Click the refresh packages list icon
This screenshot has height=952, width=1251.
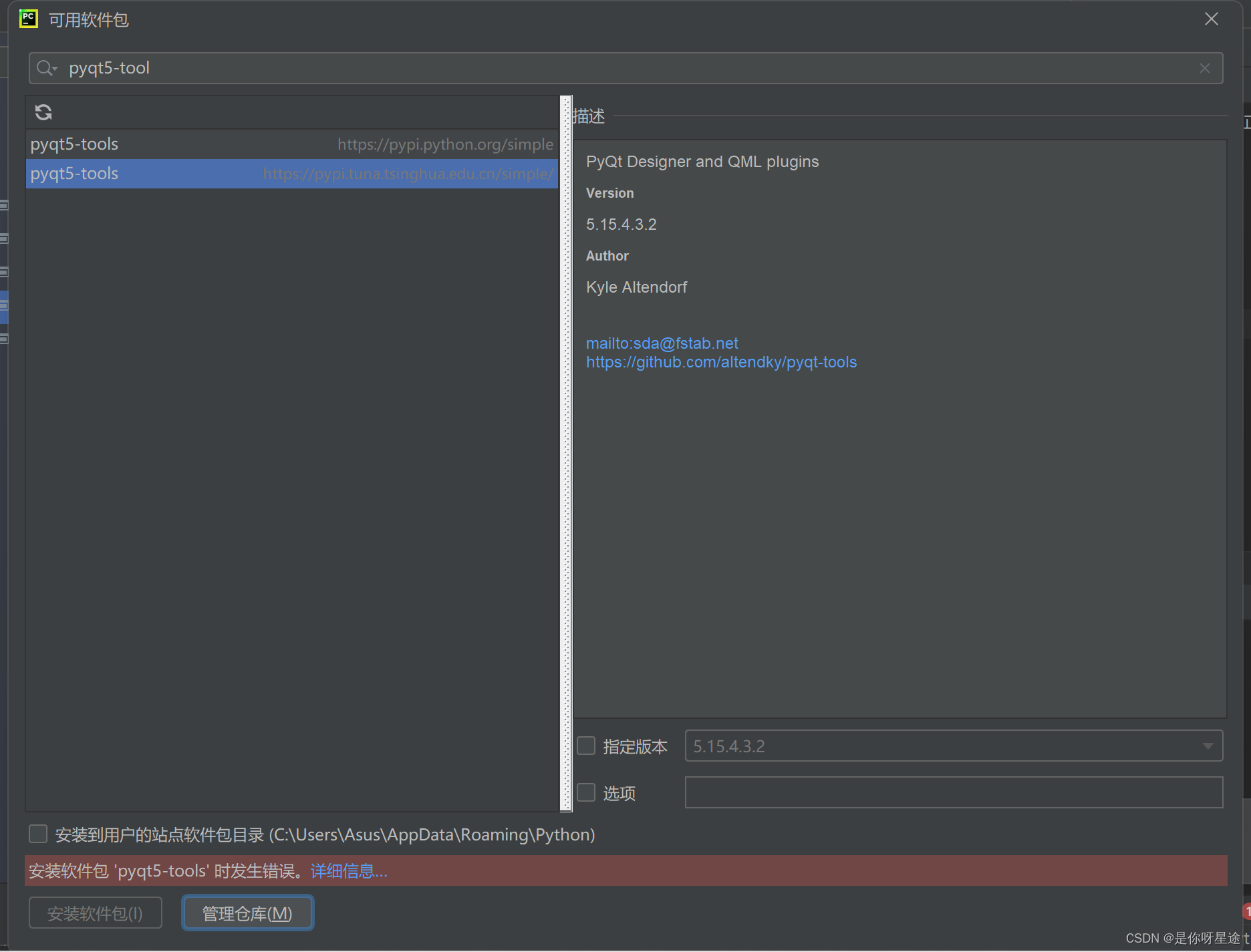coord(43,112)
